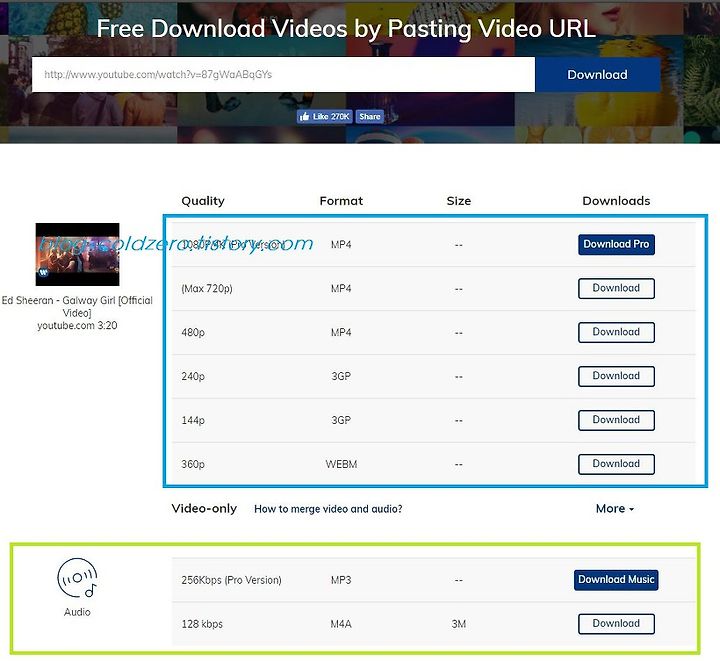Image resolution: width=720 pixels, height=661 pixels.
Task: Click the MP3 format cell
Action: [x=341, y=580]
